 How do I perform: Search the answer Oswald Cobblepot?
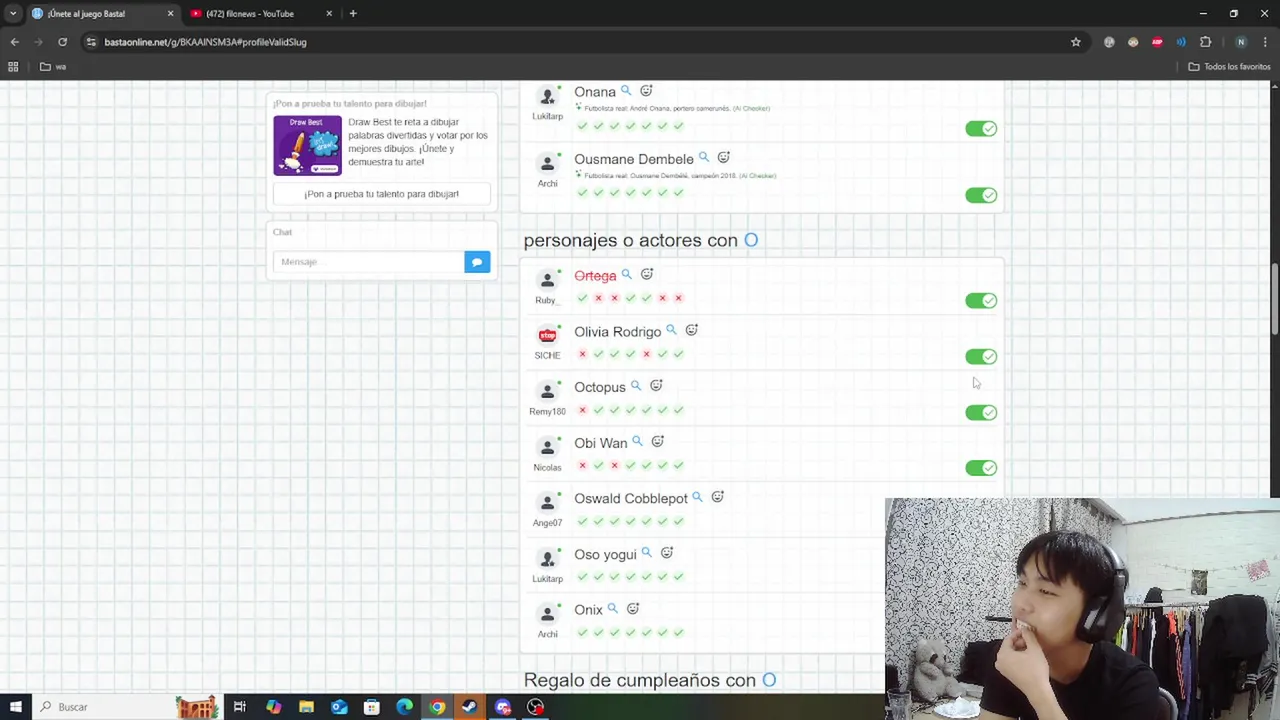[x=697, y=497]
